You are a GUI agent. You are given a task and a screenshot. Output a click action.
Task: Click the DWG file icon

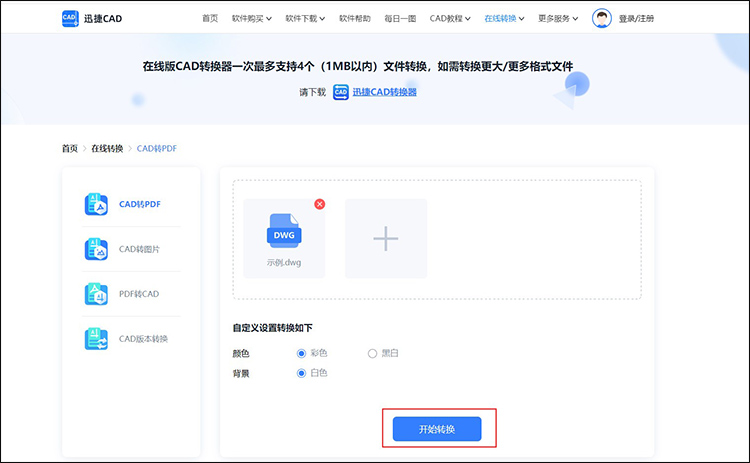tap(284, 231)
